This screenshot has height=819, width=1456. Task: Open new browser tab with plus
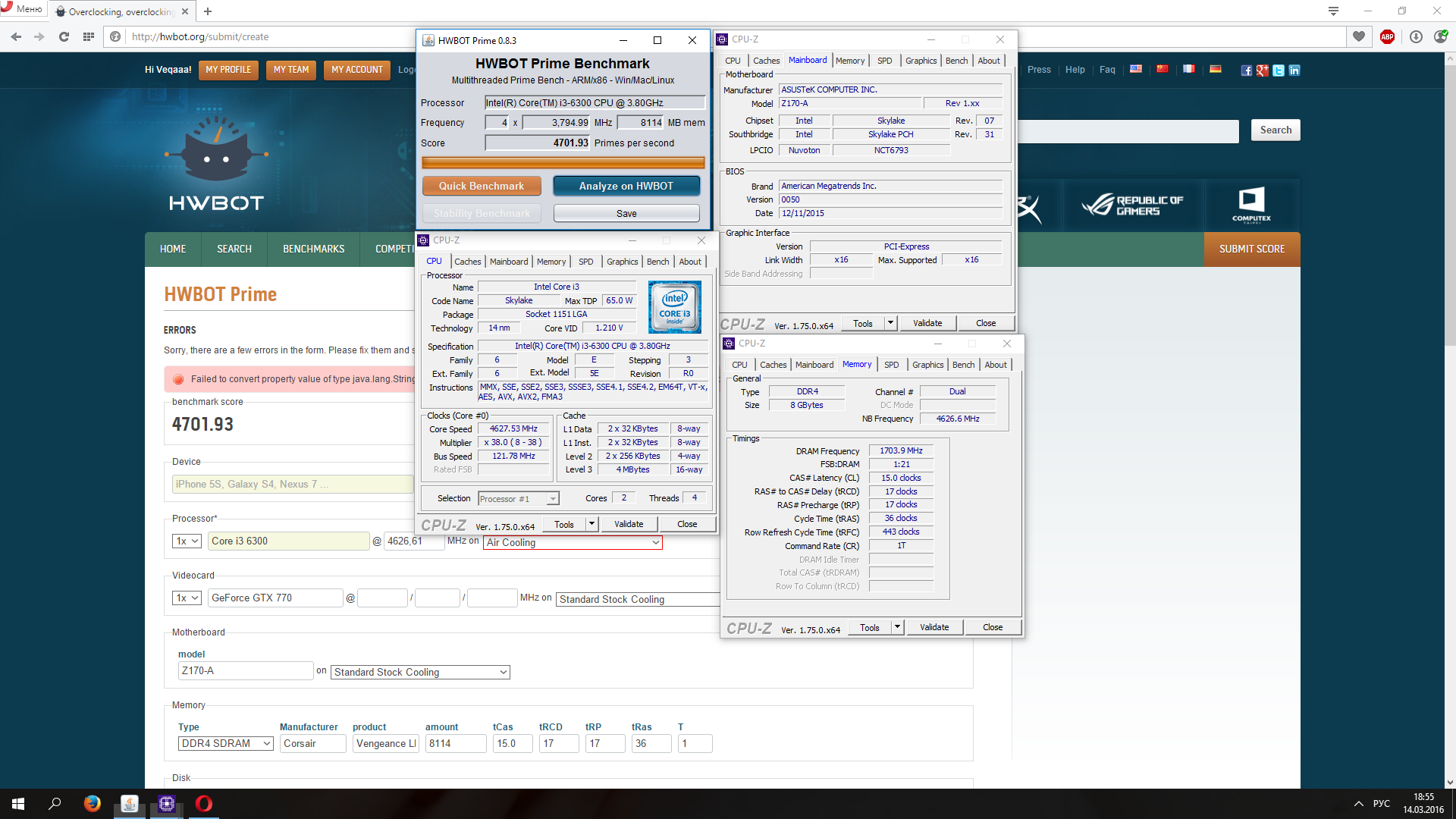click(x=208, y=11)
